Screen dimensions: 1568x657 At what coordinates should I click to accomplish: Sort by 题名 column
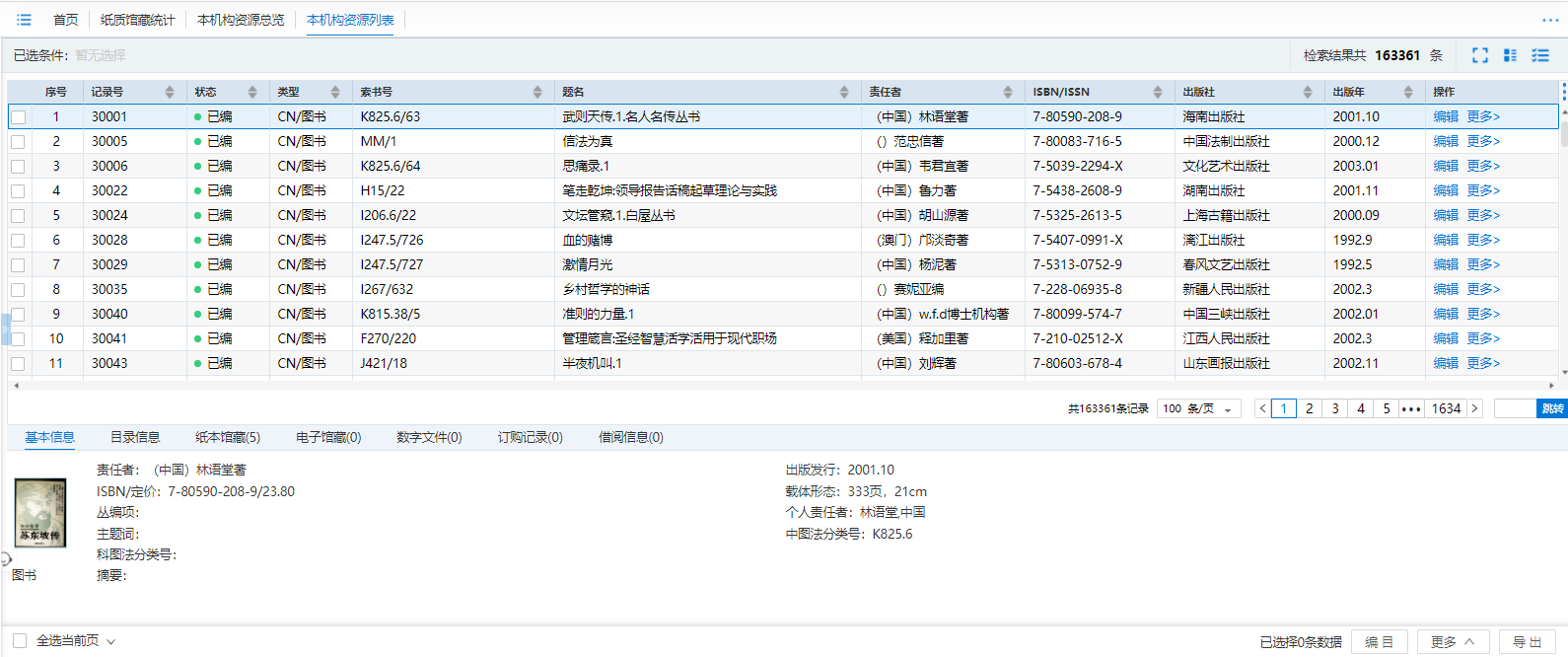click(844, 92)
